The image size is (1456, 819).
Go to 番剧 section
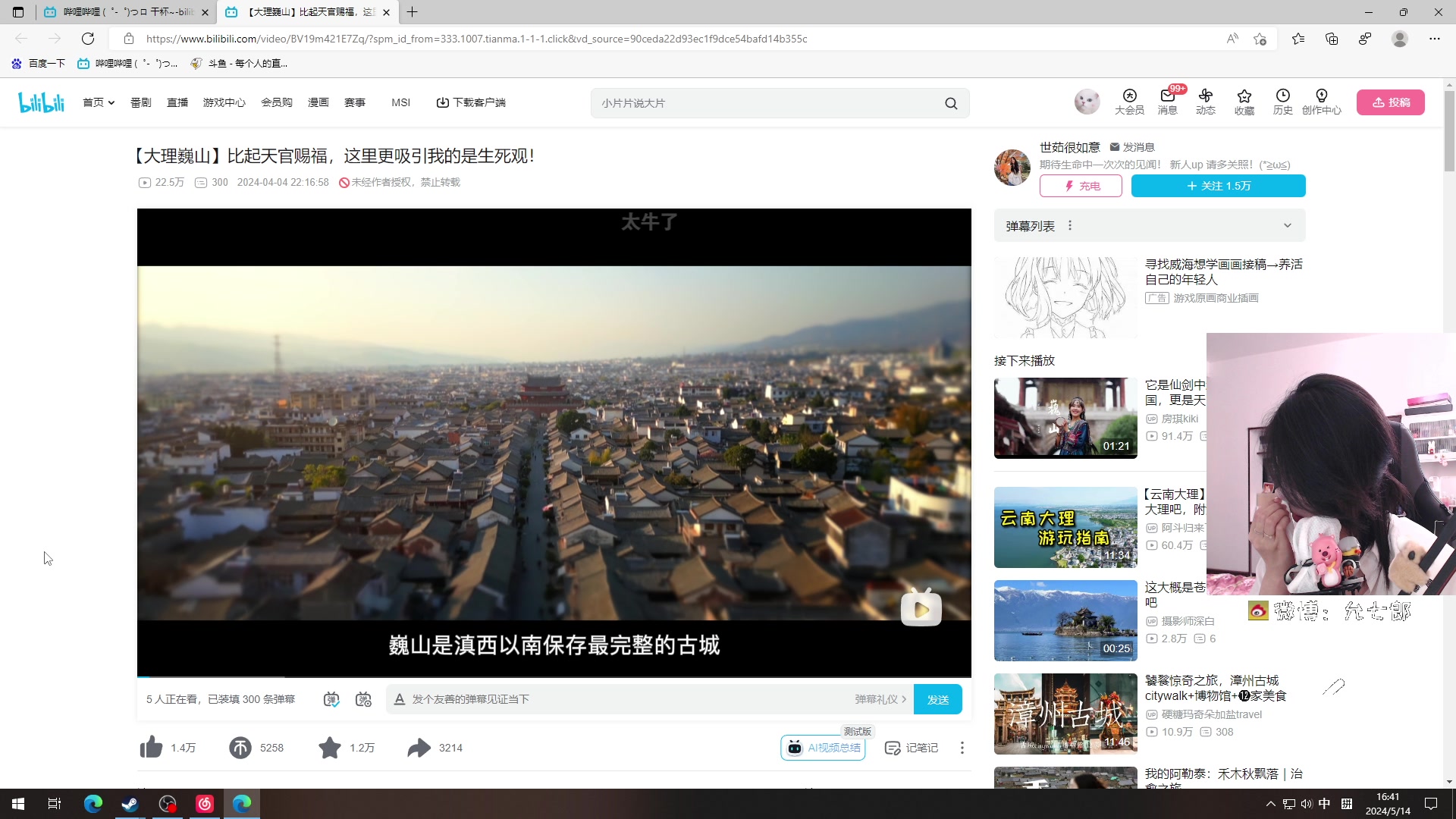[141, 102]
